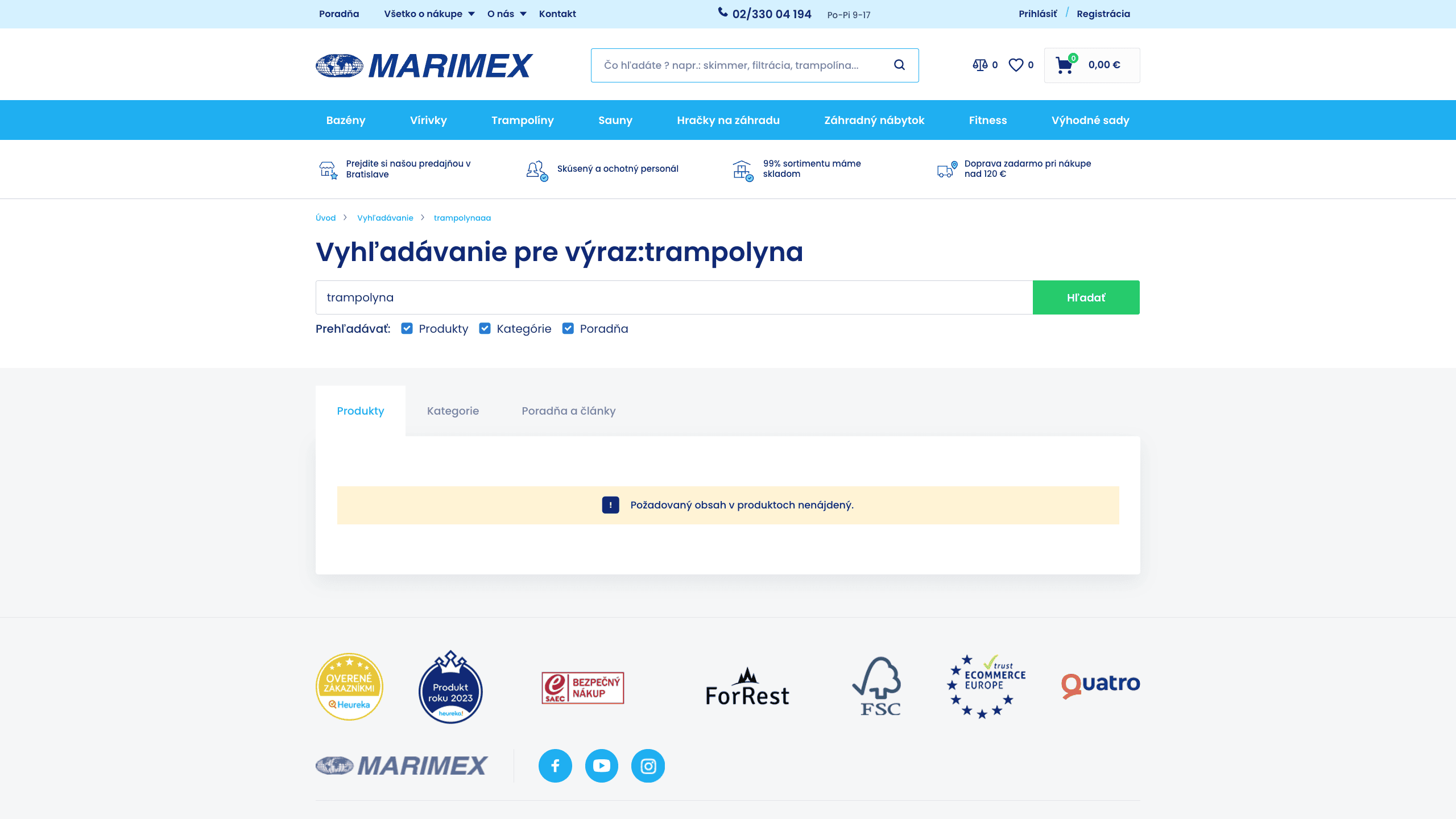This screenshot has width=1456, height=819.
Task: Visit Marimex Facebook page icon
Action: [555, 766]
